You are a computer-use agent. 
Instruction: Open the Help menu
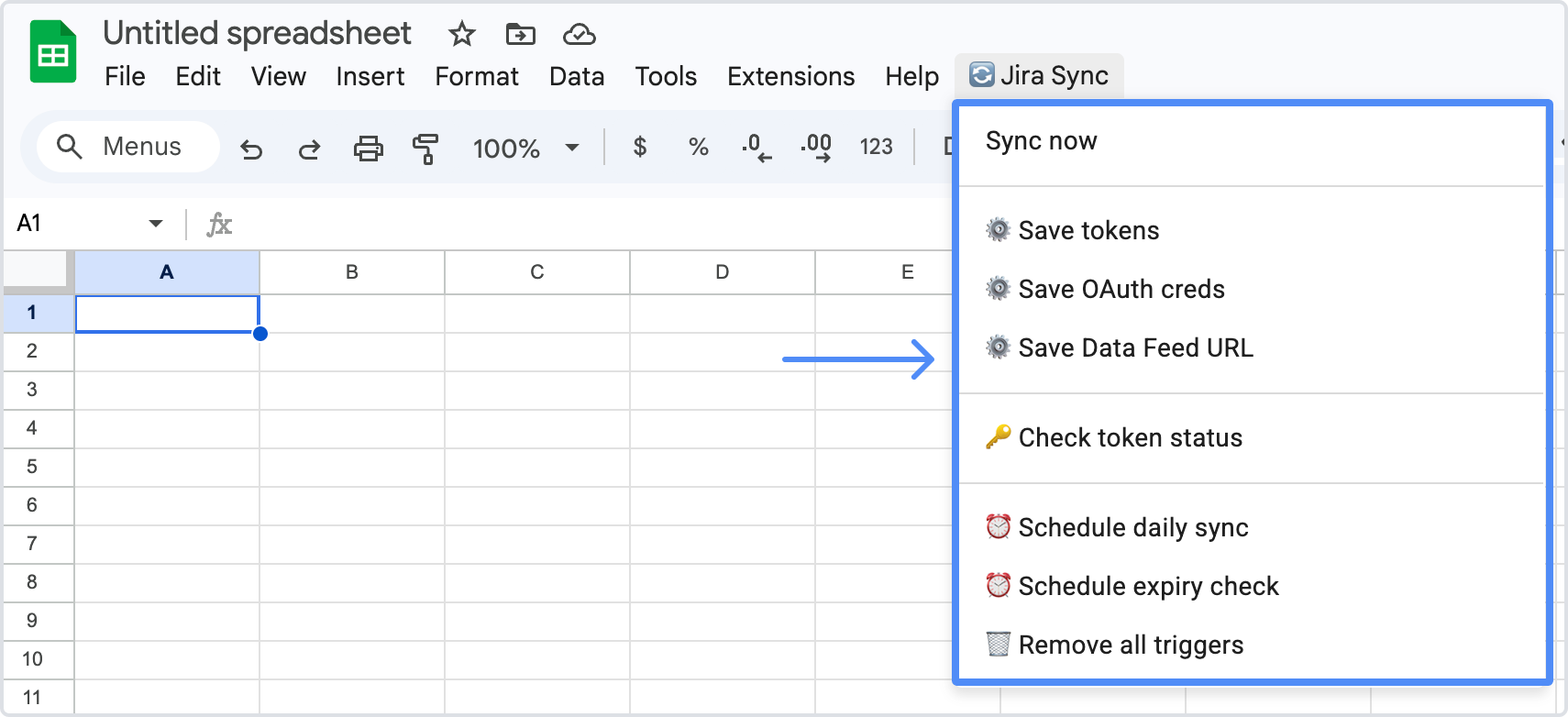912,76
